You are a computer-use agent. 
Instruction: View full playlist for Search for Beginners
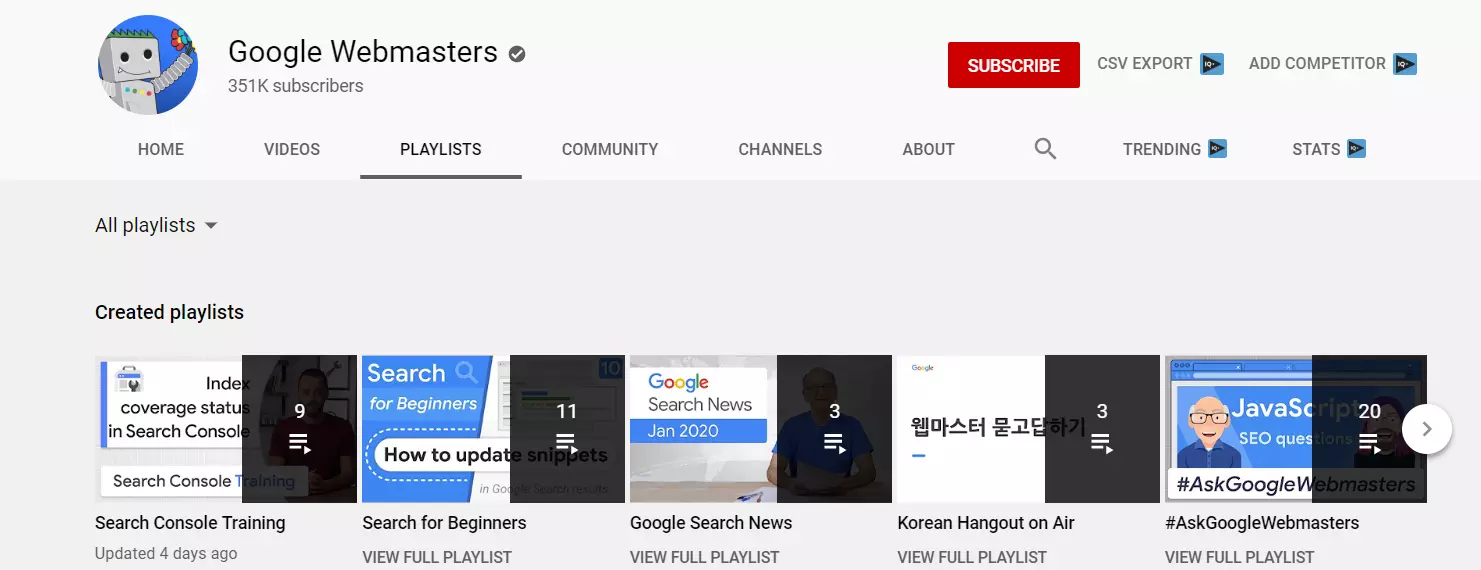[x=437, y=557]
